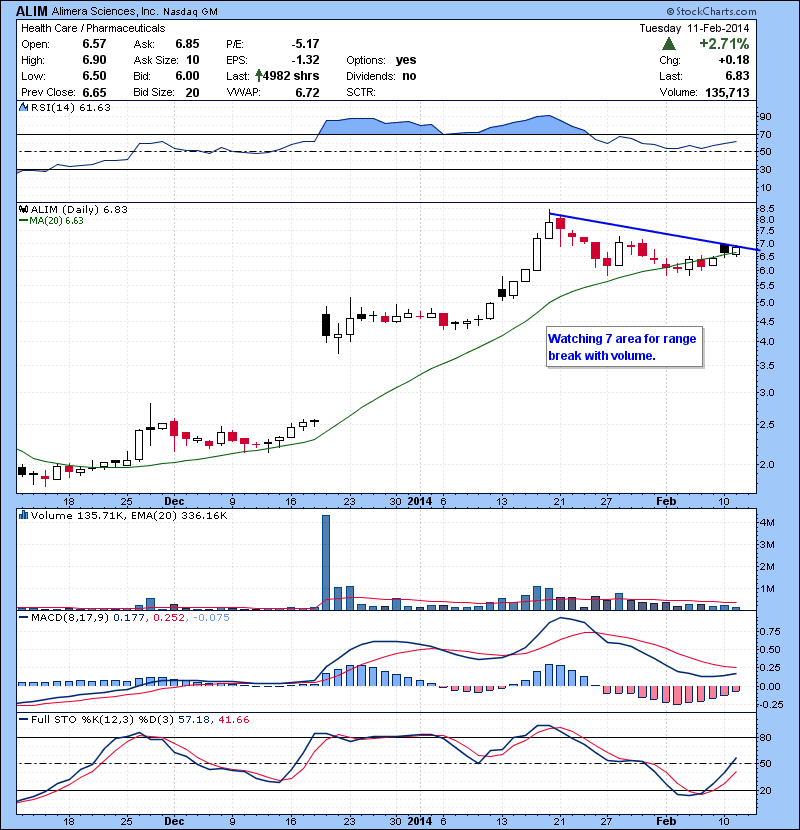Click the StockCharts.com copyright label
800x830 pixels.
(x=712, y=11)
